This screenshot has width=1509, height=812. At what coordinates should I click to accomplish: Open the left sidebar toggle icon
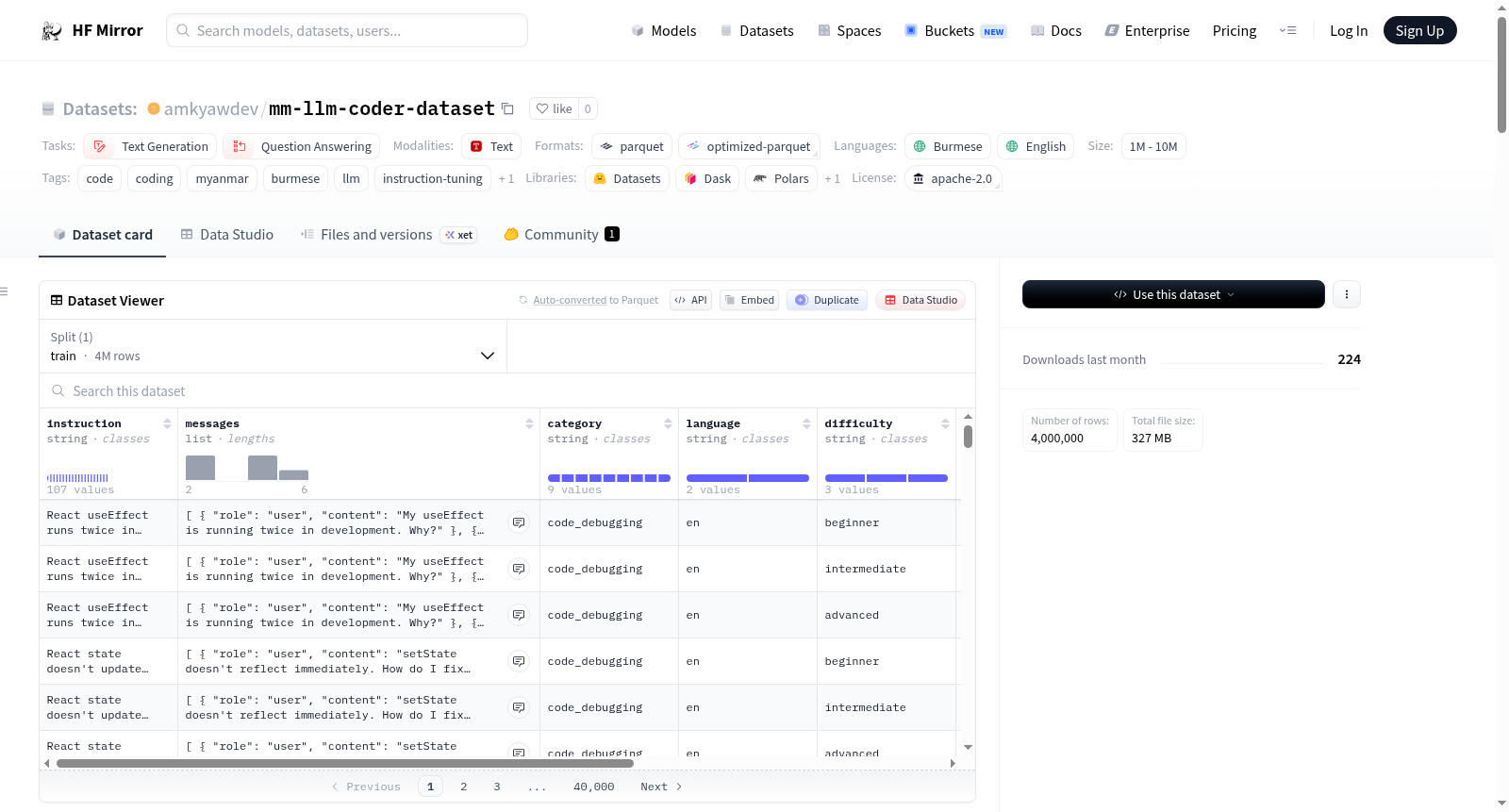coord(4,291)
